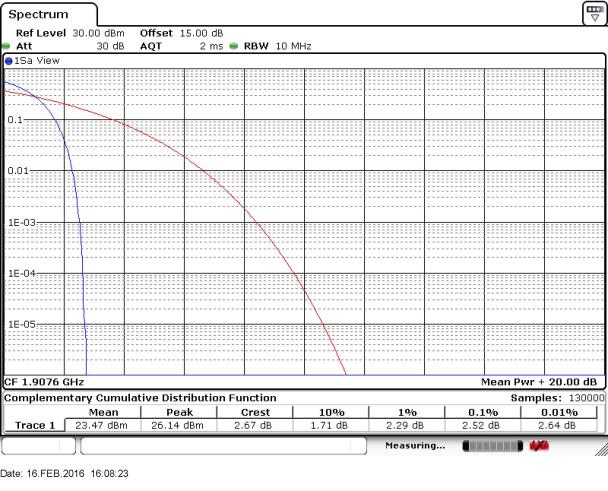Click the 1E-05 y-axis label
This screenshot has height=491, width=608.
coord(22,324)
